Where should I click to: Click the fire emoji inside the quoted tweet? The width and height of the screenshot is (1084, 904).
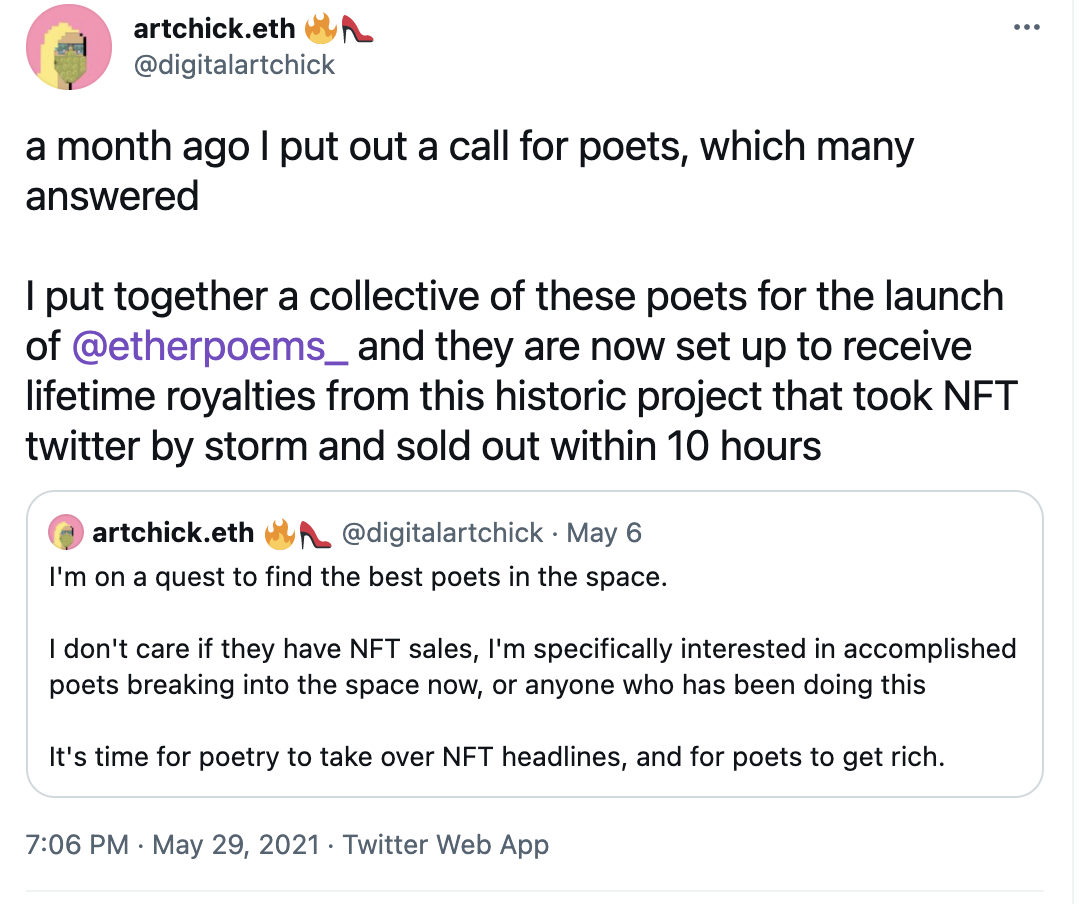(x=279, y=533)
